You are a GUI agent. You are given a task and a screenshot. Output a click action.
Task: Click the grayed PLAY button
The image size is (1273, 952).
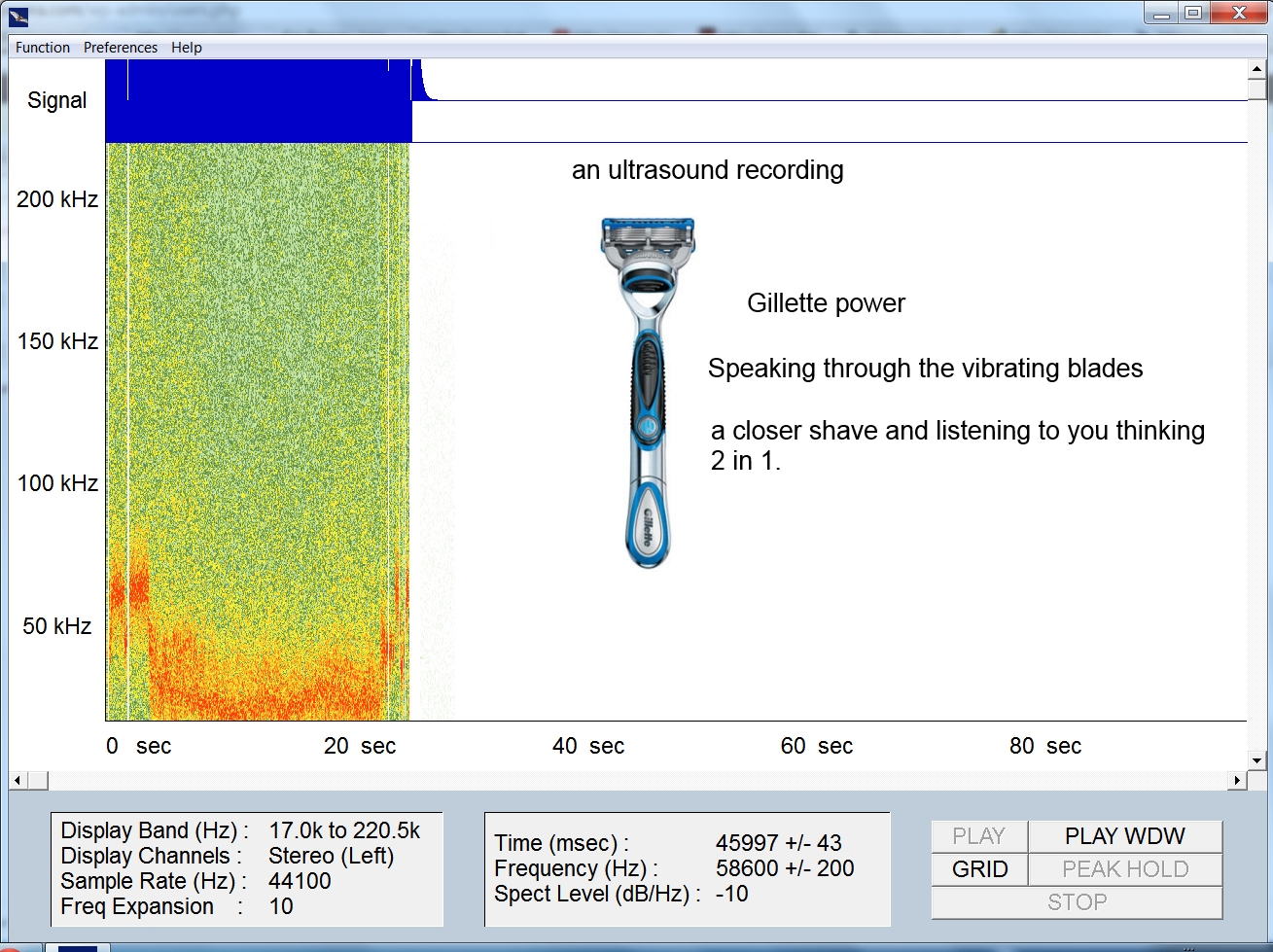[x=978, y=836]
